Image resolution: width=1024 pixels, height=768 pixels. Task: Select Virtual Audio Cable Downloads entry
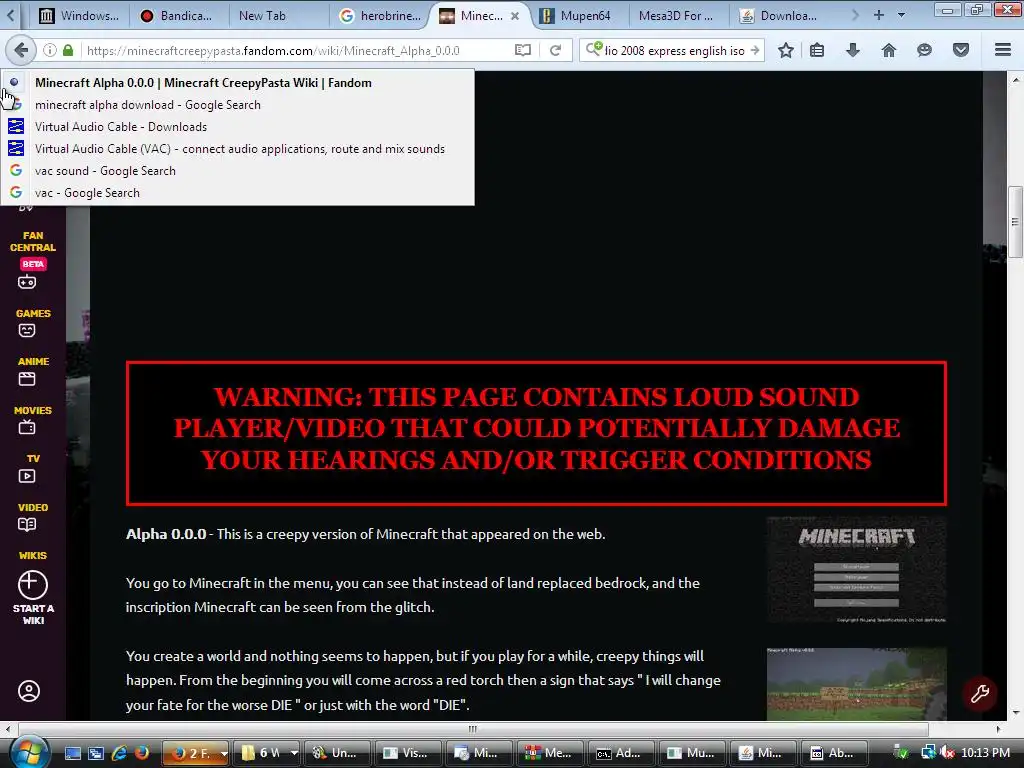[237, 127]
